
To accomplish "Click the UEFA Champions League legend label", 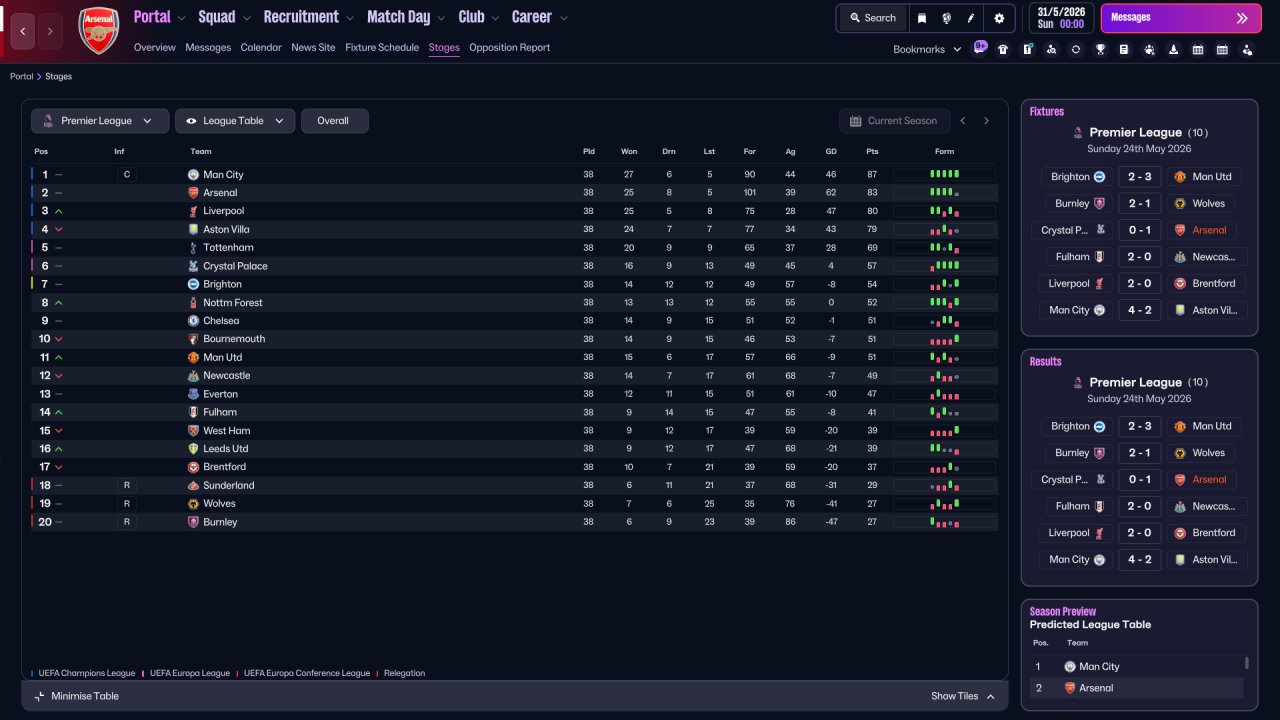I will pyautogui.click(x=87, y=673).
